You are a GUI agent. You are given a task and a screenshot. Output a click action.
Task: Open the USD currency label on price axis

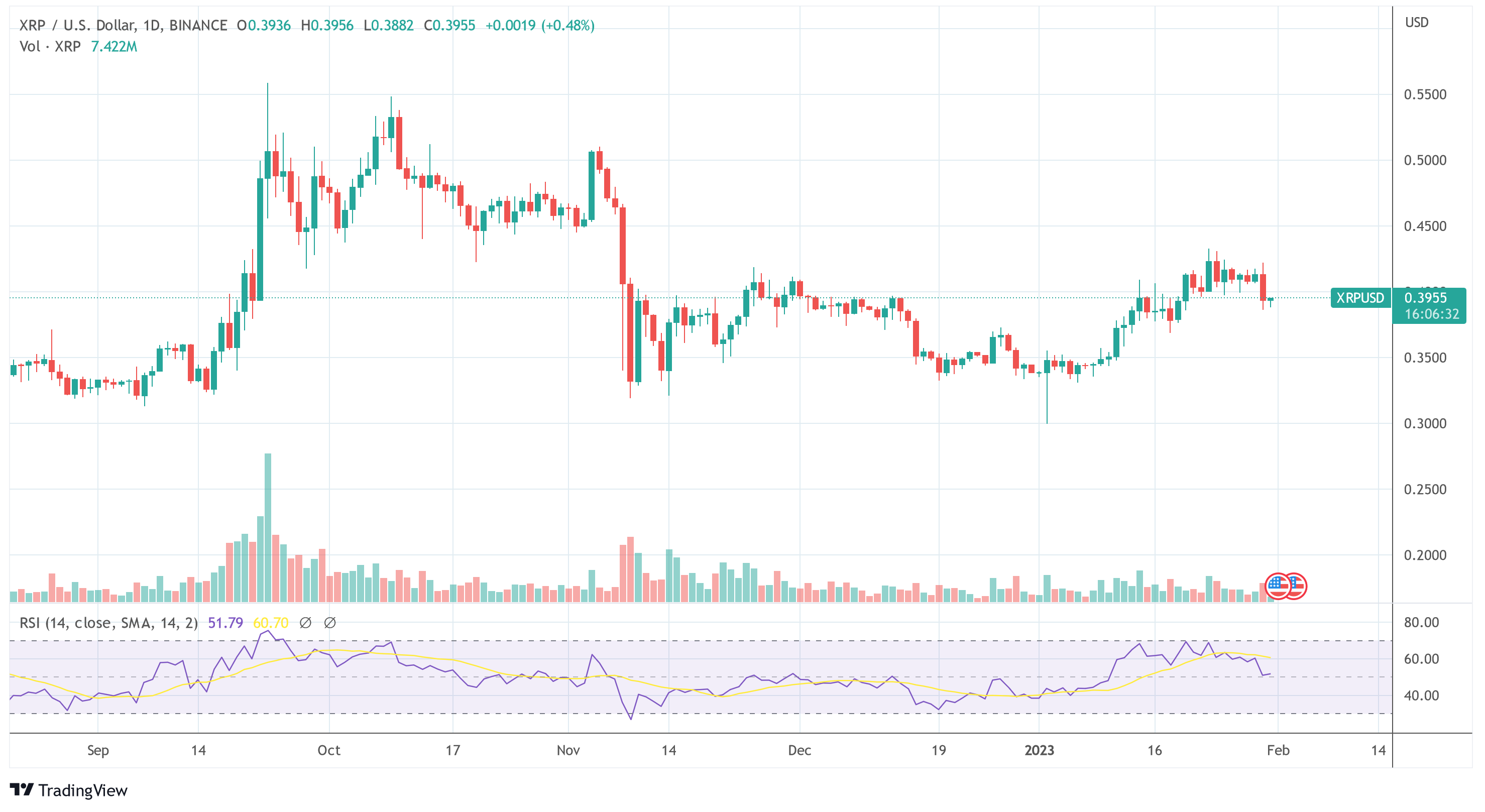[x=1416, y=23]
